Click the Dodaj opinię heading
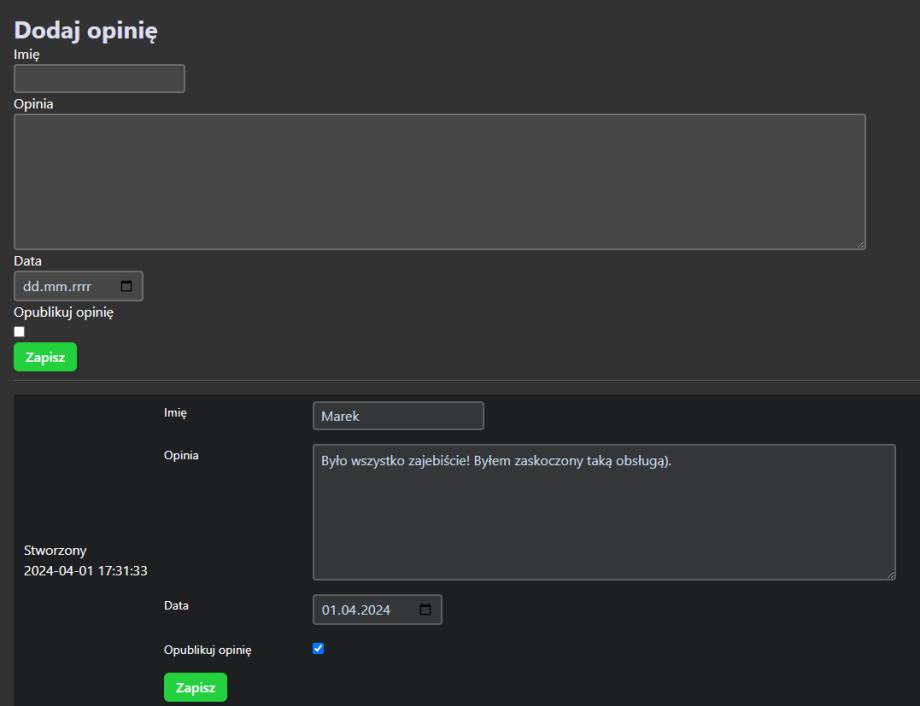This screenshot has width=920, height=706. click(86, 31)
